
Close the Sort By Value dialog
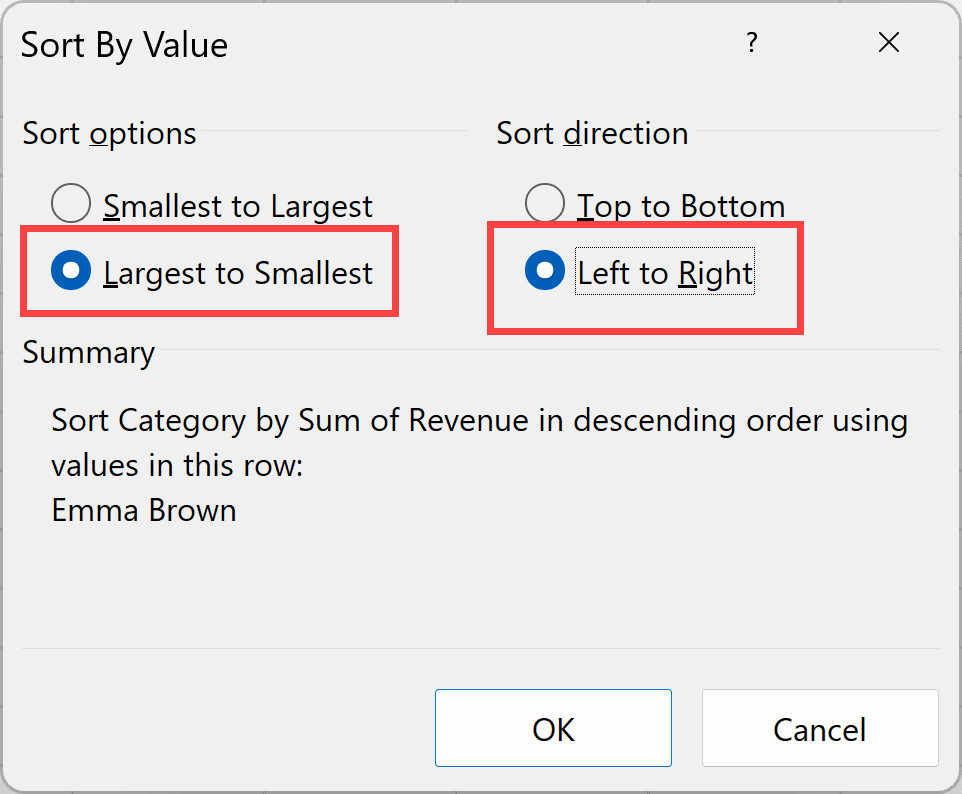[888, 43]
